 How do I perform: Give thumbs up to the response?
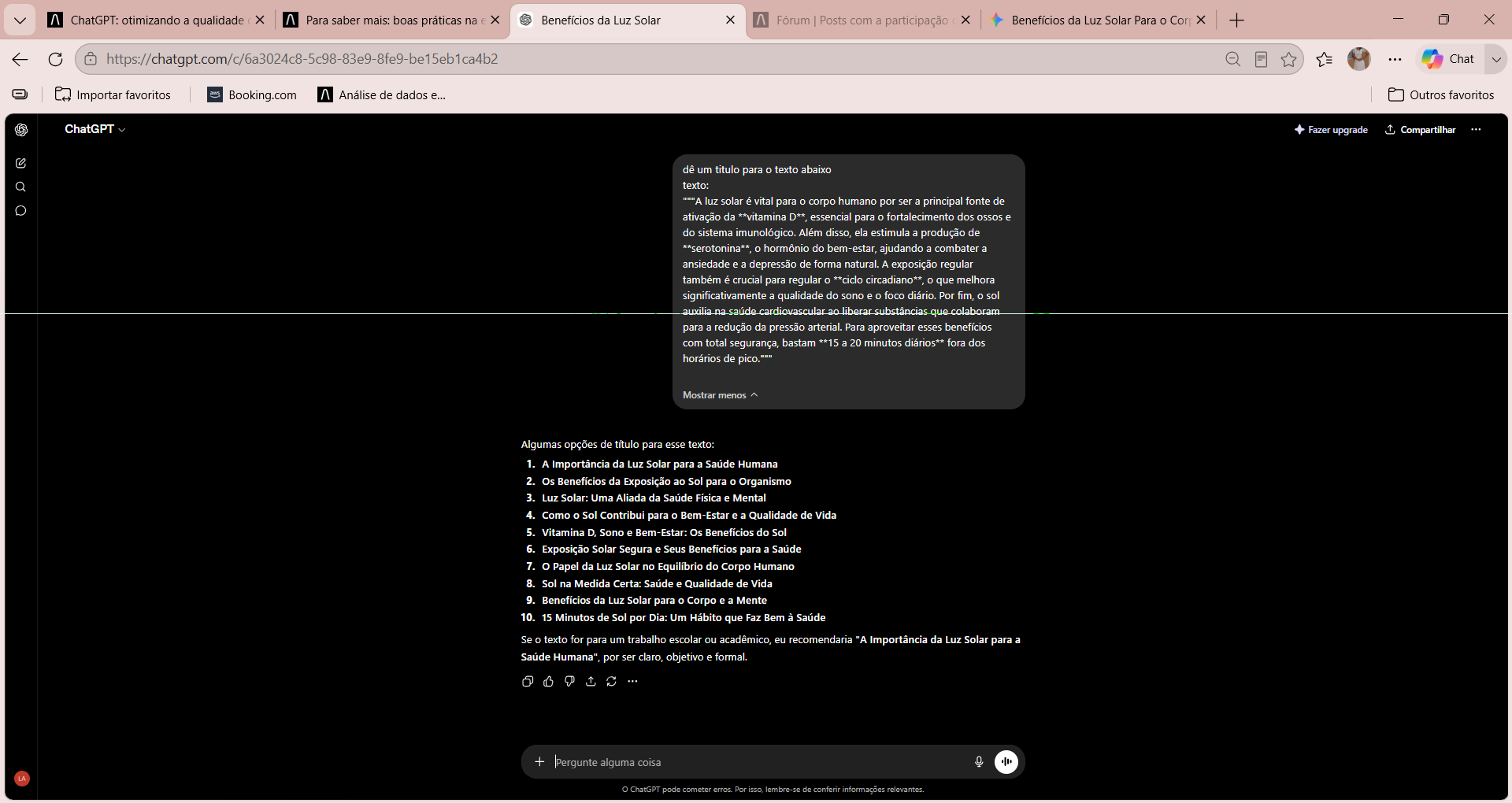point(549,681)
